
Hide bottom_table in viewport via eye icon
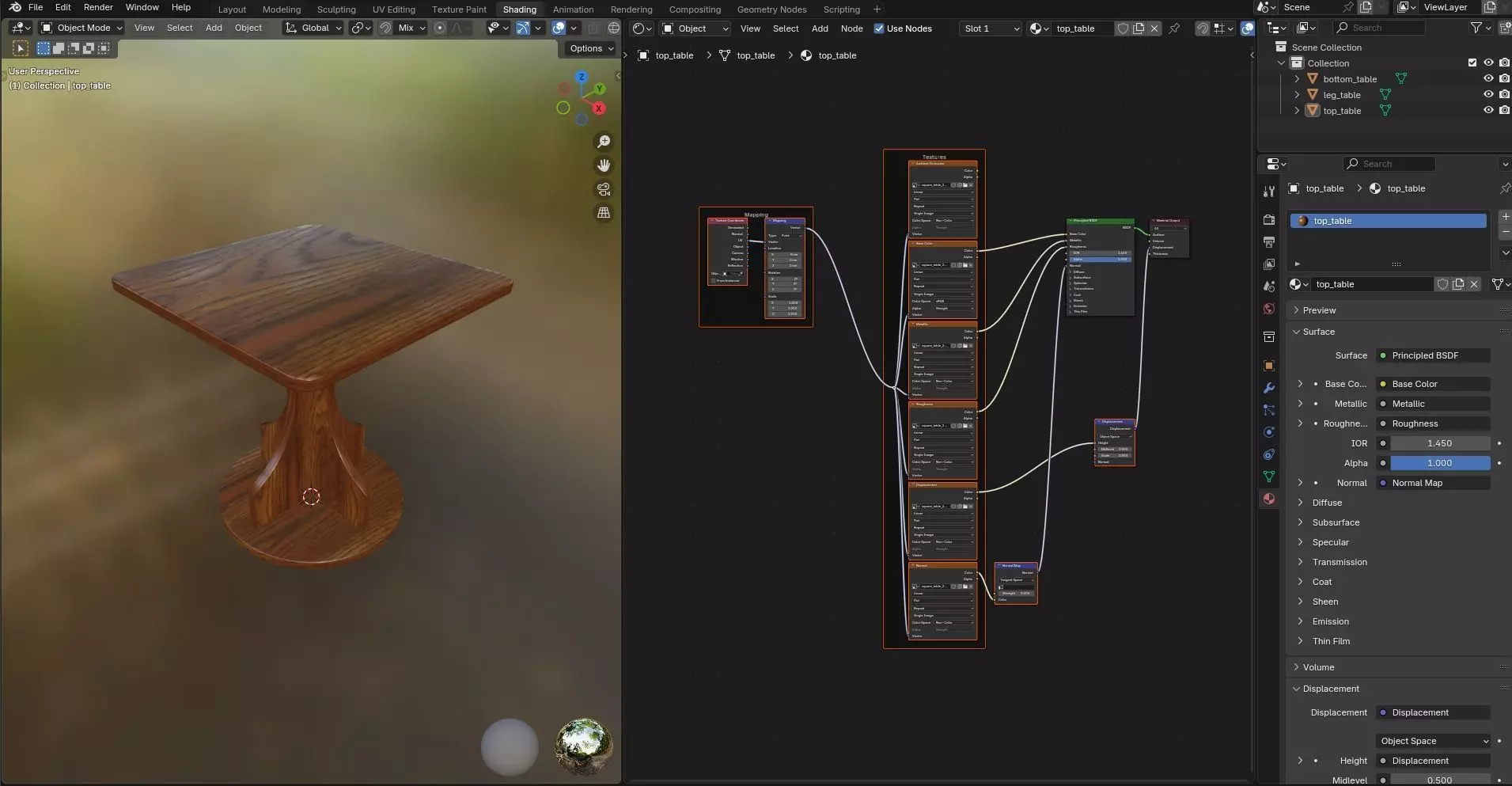coord(1488,78)
